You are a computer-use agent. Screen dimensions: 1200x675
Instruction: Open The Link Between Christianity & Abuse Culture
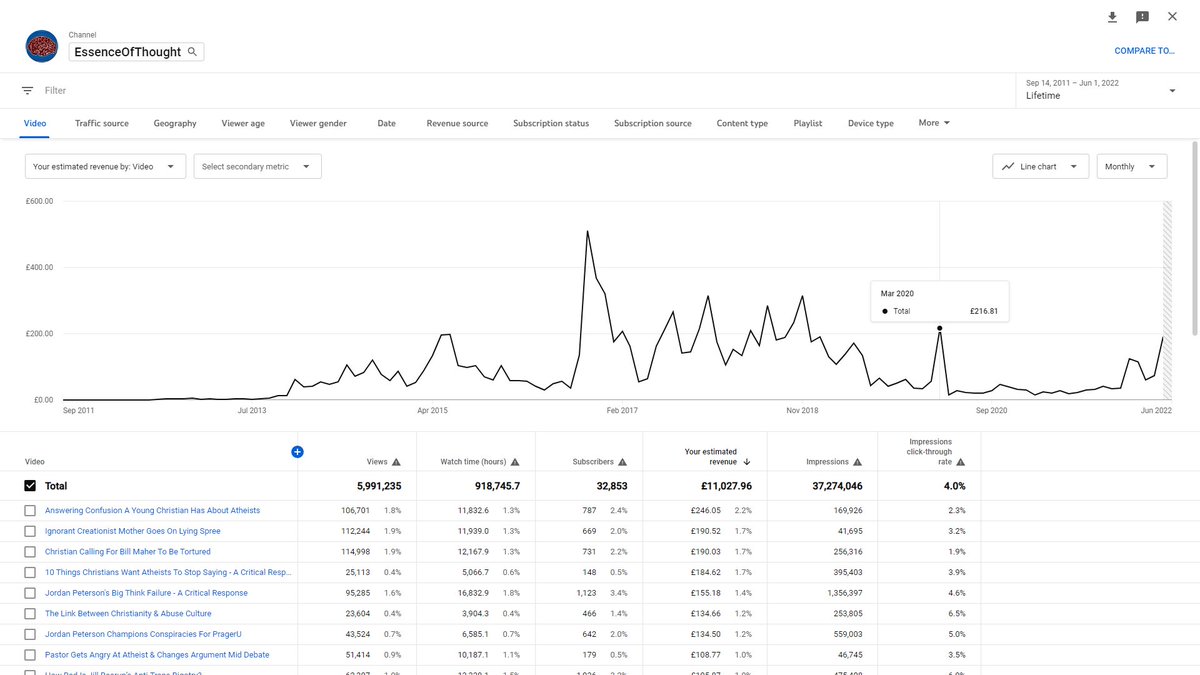point(128,614)
